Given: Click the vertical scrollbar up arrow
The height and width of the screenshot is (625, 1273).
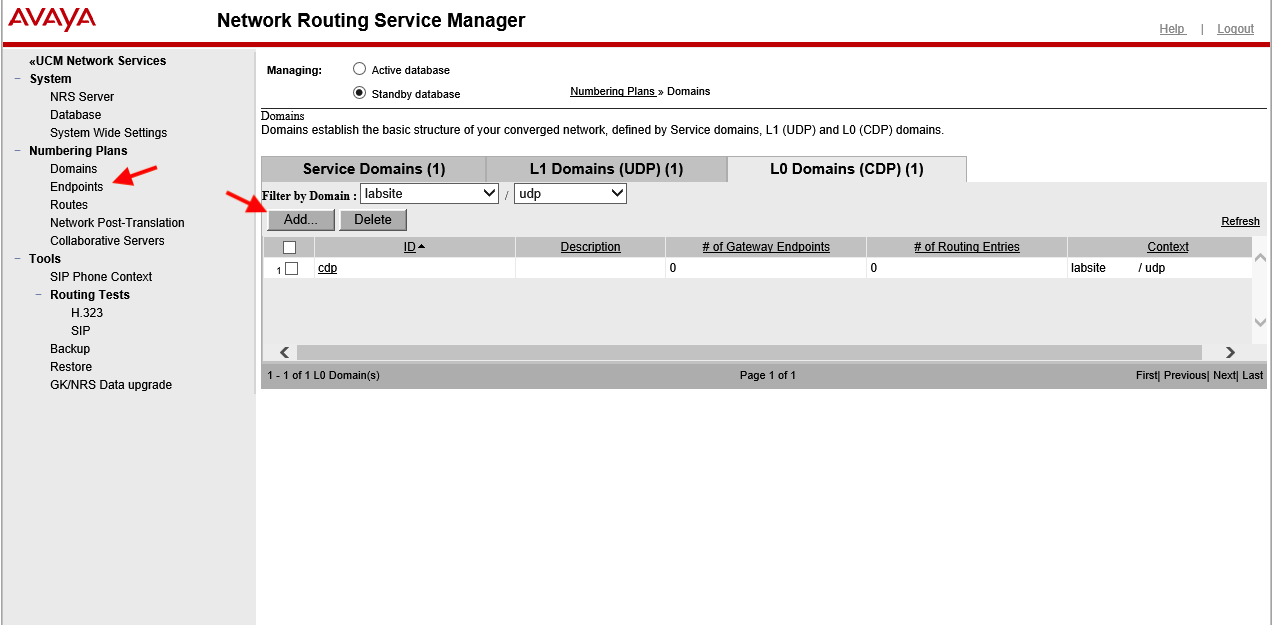Looking at the screenshot, I should (1260, 257).
